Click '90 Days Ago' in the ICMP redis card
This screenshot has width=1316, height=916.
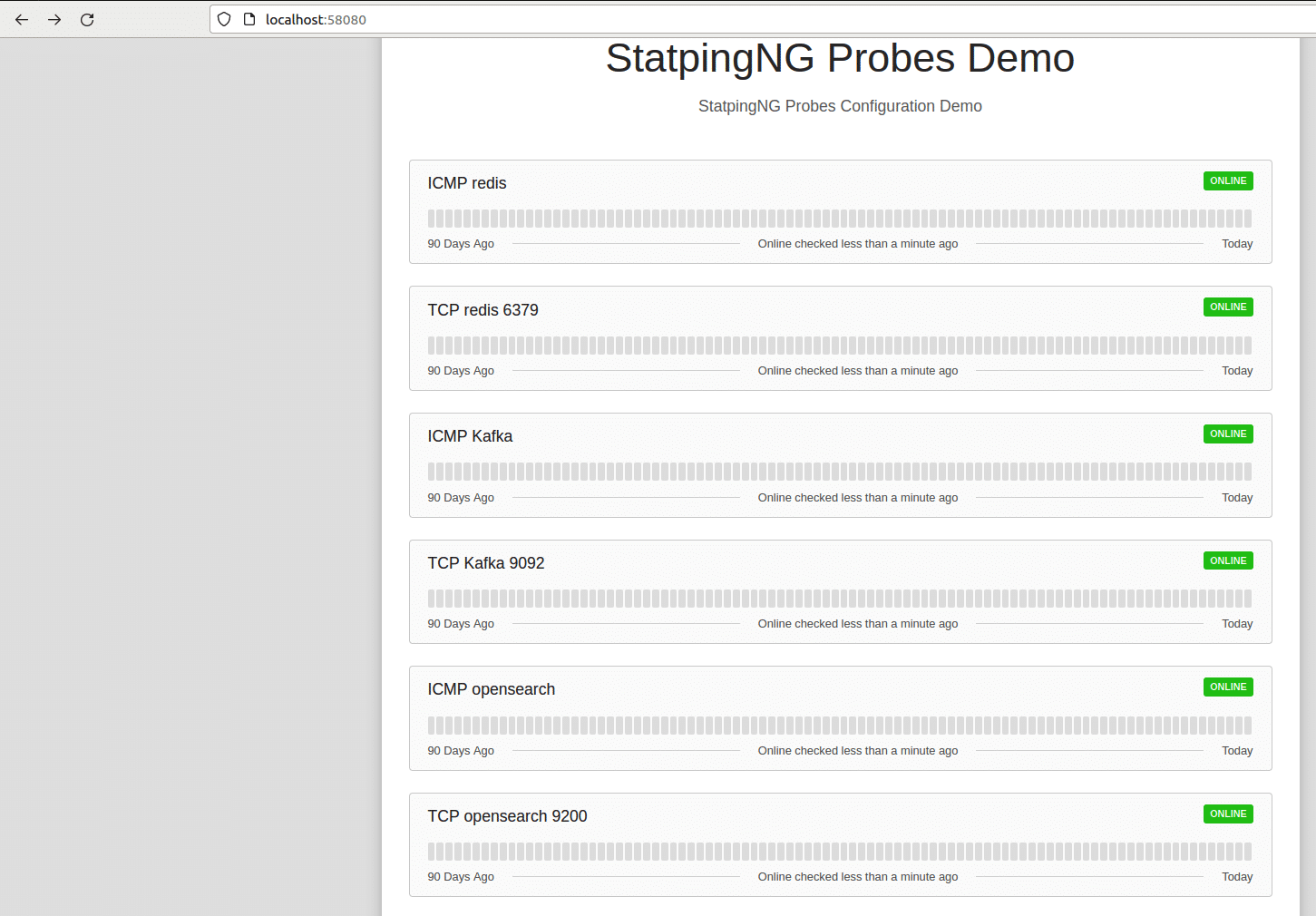tap(461, 244)
